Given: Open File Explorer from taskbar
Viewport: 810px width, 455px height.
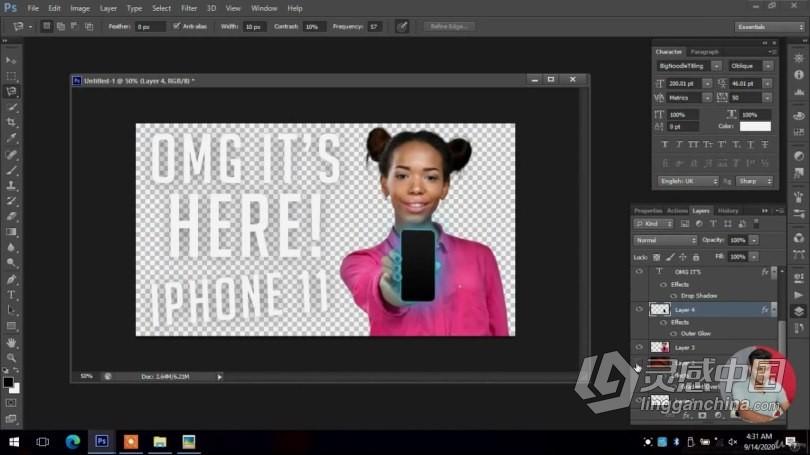Looking at the screenshot, I should tap(160, 442).
